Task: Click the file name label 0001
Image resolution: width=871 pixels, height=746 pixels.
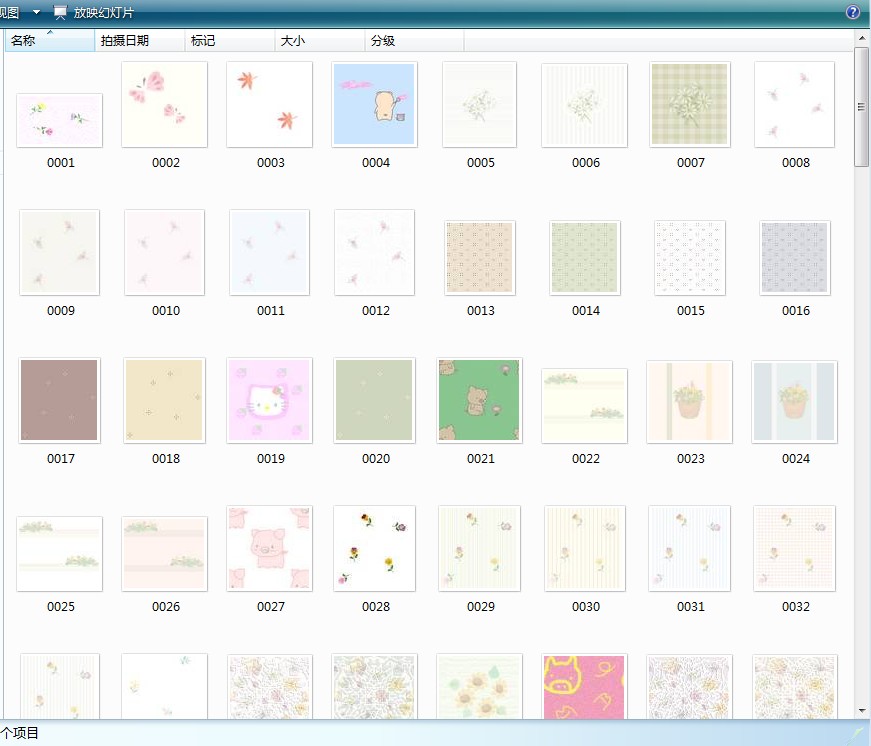Action: pyautogui.click(x=61, y=163)
